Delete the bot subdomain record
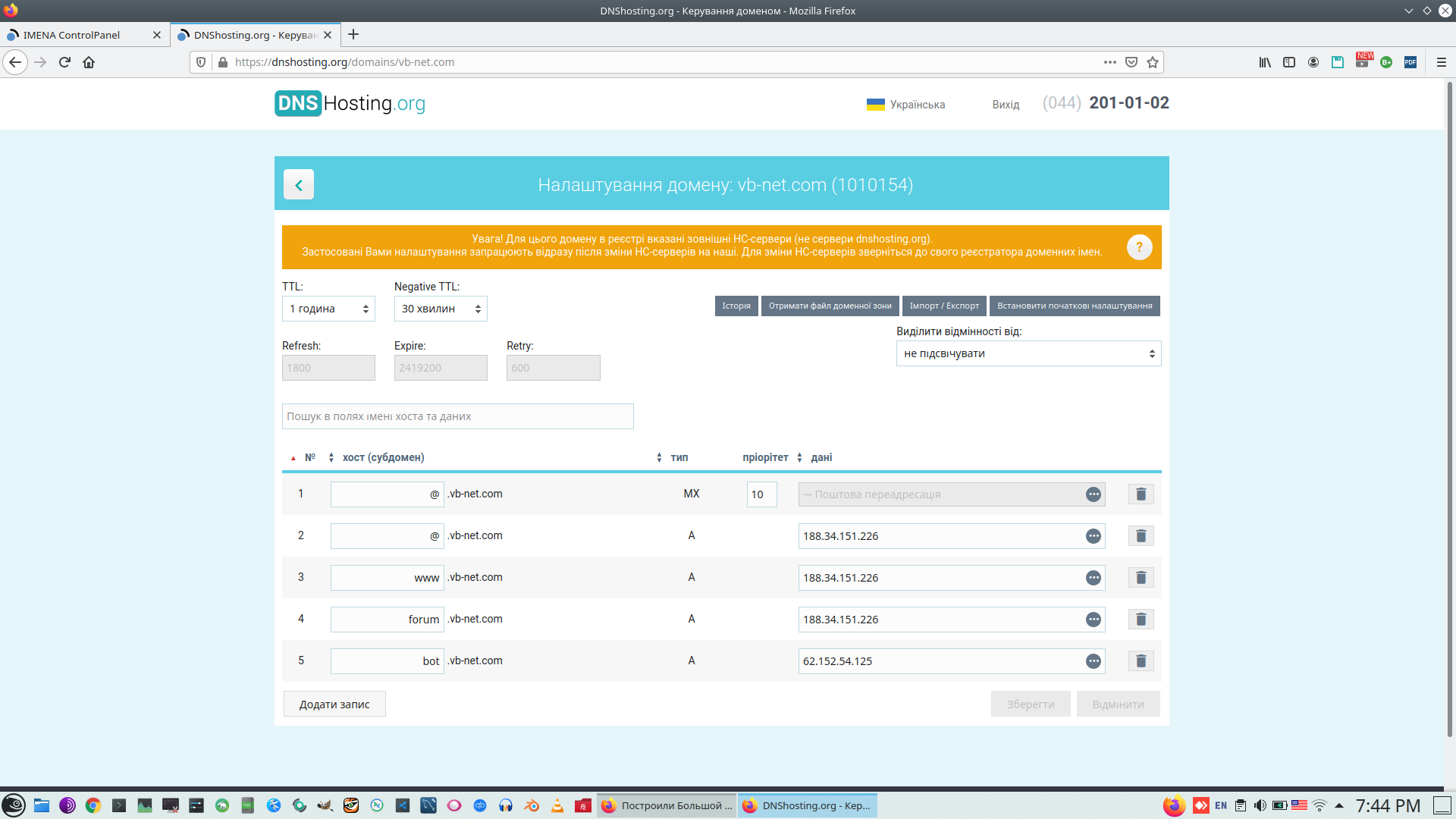This screenshot has width=1456, height=819. click(1141, 661)
